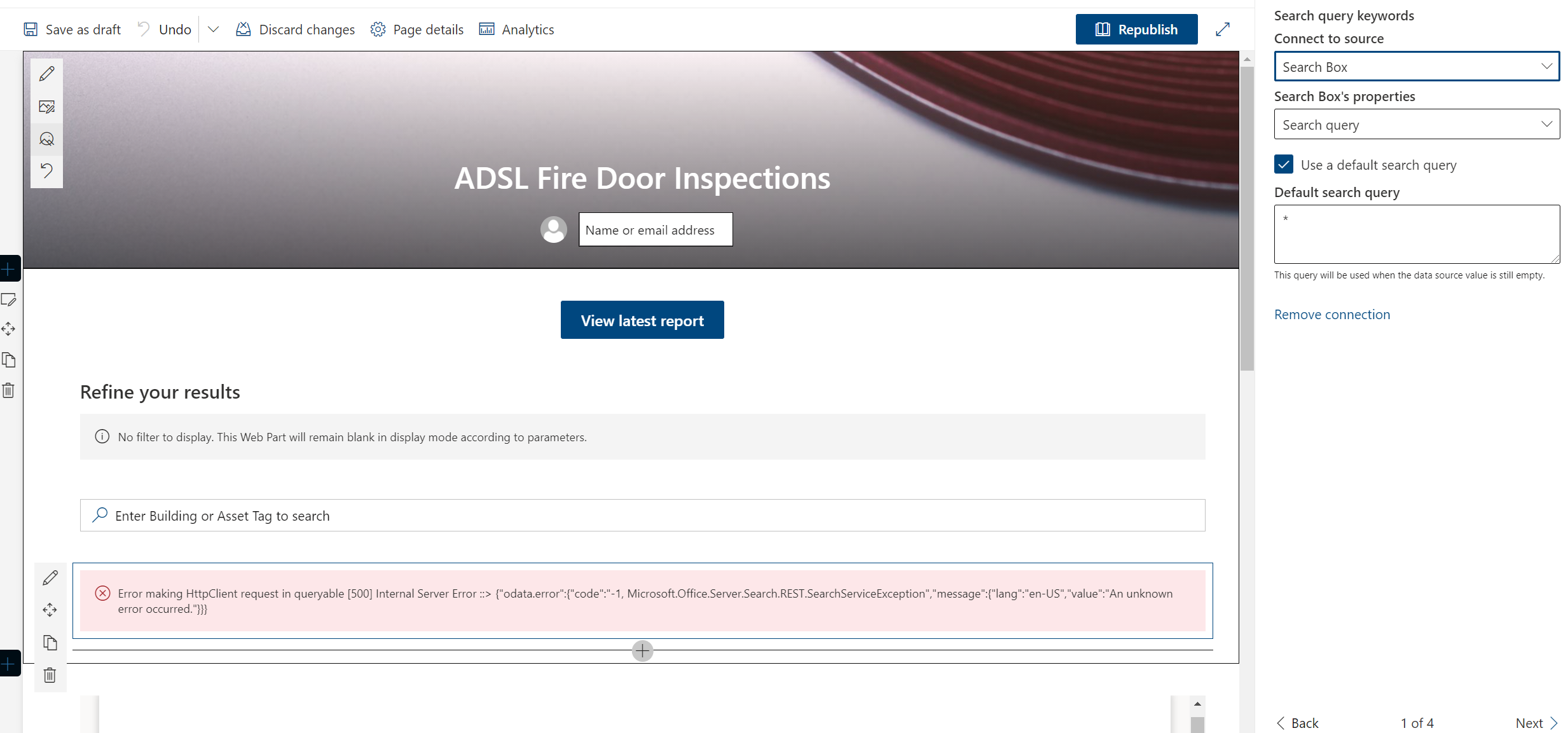Image resolution: width=1568 pixels, height=733 pixels.
Task: Open Analytics
Action: click(x=516, y=29)
